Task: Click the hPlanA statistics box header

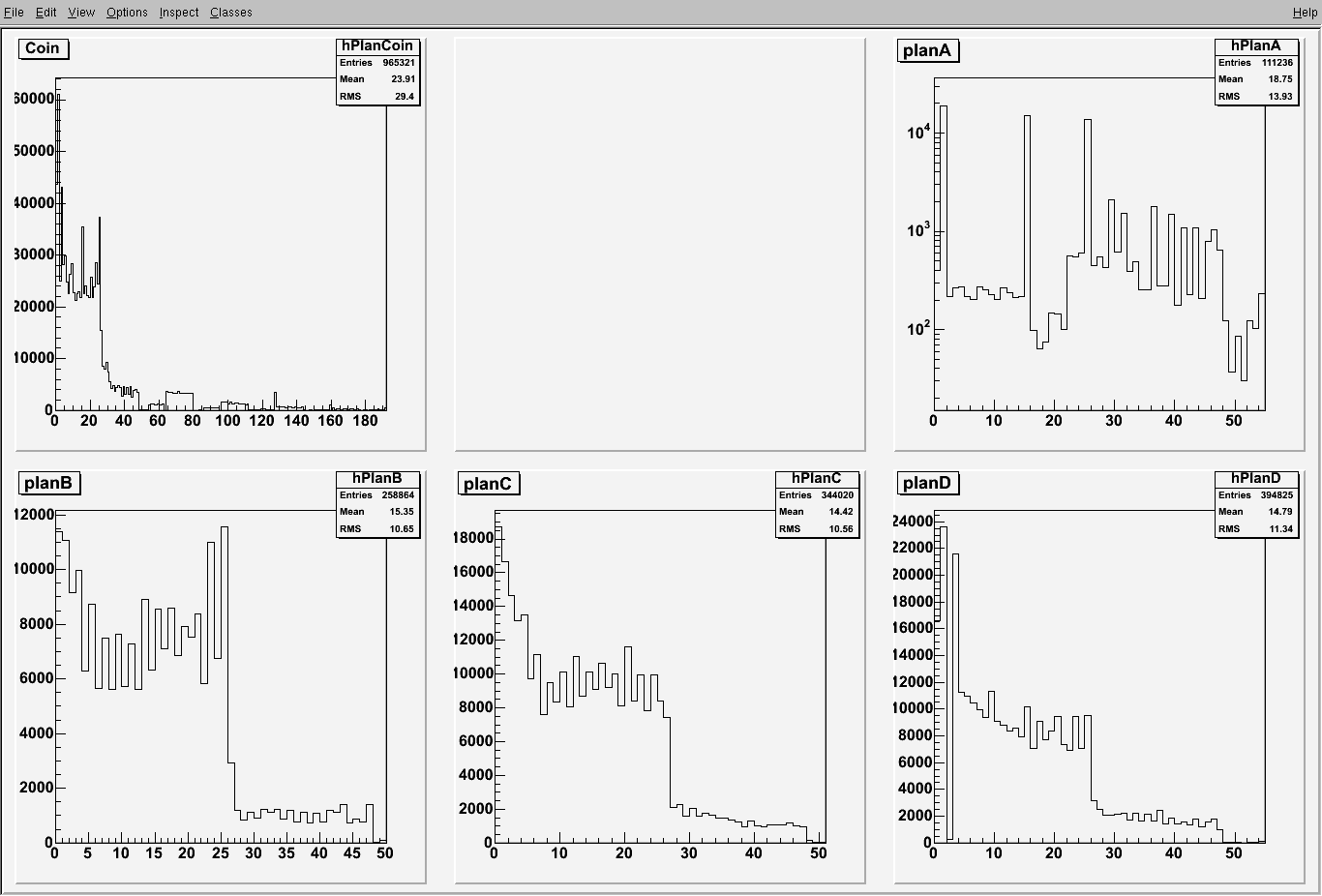Action: coord(1256,45)
